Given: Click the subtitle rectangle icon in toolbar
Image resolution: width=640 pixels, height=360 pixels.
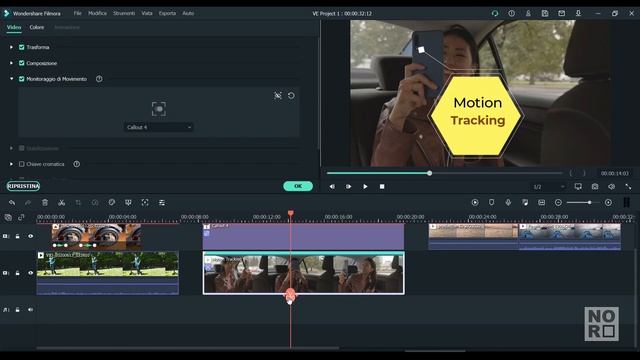Looking at the screenshot, I should point(542,202).
